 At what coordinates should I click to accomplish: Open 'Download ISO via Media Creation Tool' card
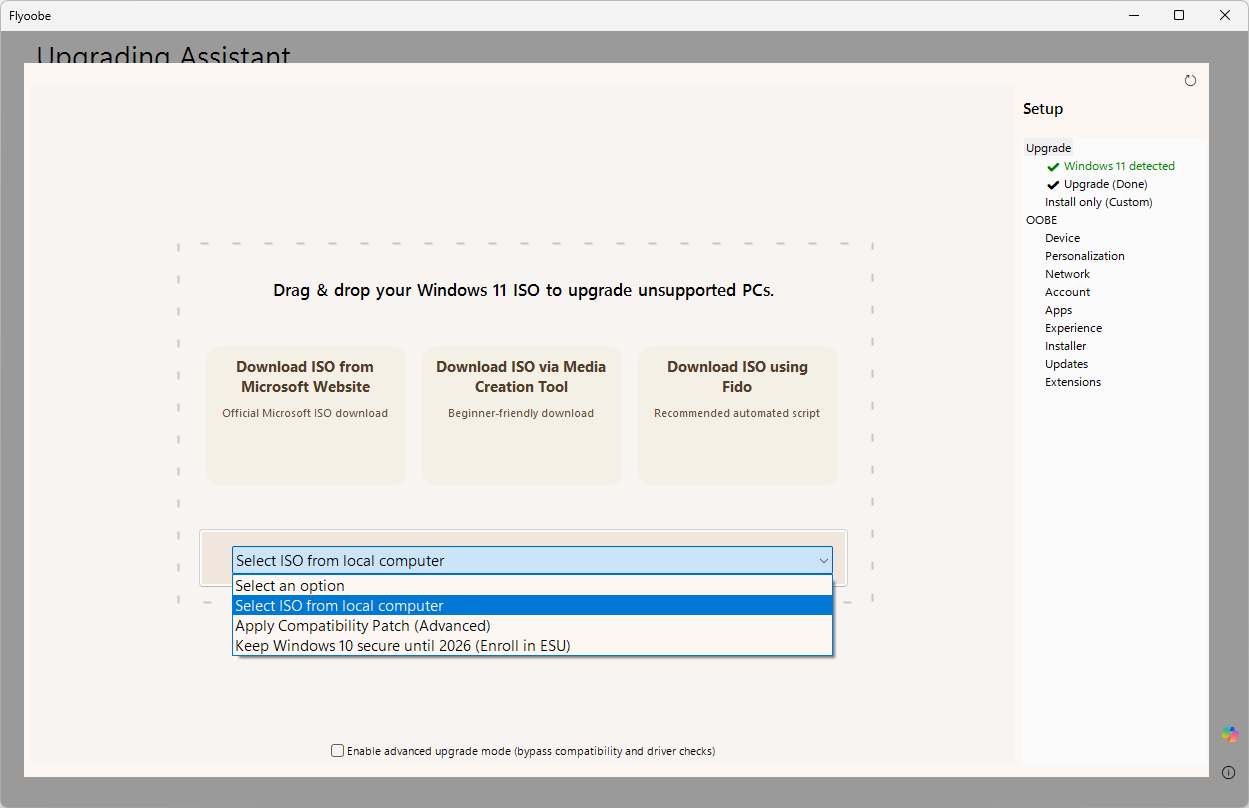point(521,415)
